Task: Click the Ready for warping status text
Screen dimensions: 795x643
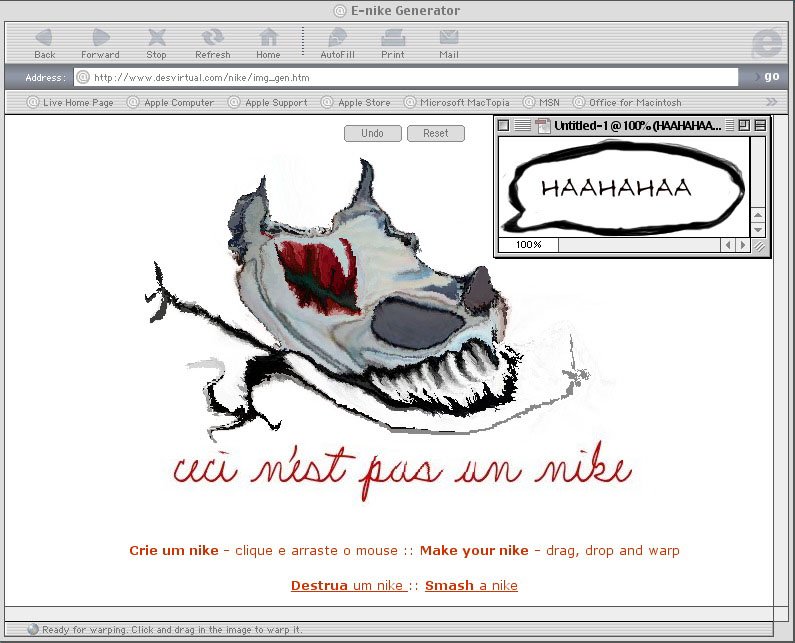Action: 172,630
